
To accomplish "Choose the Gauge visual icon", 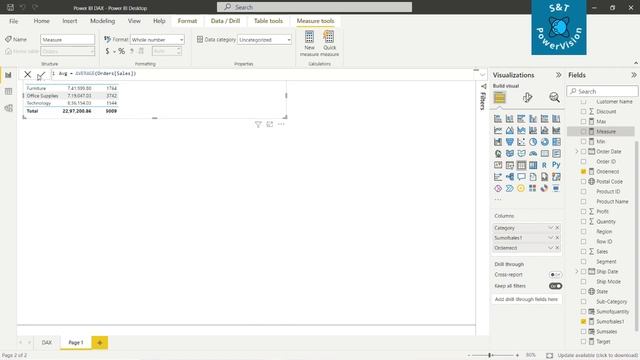I will coord(533,153).
